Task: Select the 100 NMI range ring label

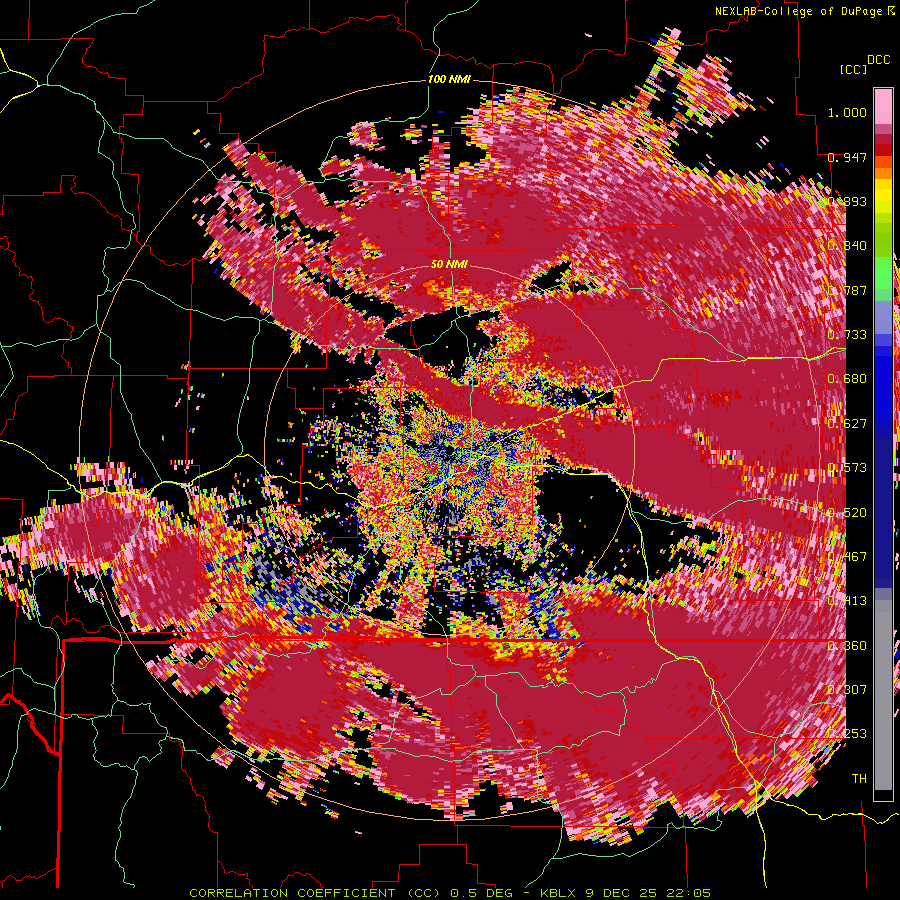Action: point(449,79)
